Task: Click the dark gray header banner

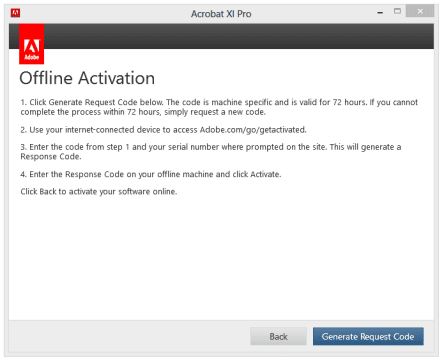Action: 239,36
